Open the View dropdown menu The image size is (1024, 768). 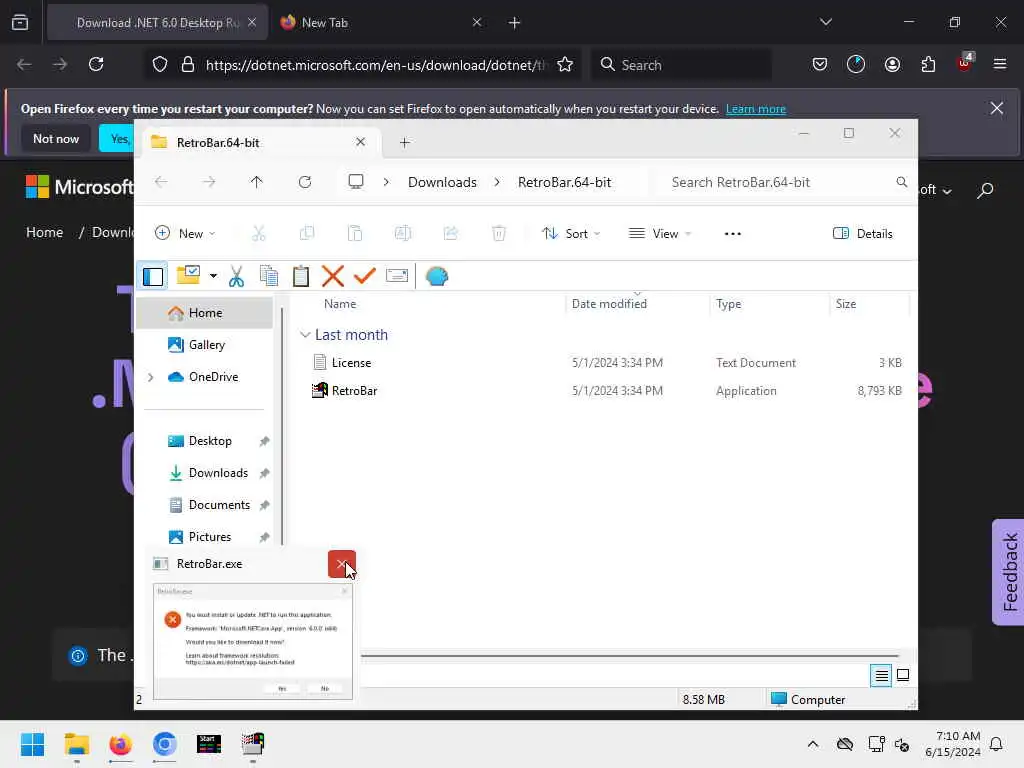point(660,233)
